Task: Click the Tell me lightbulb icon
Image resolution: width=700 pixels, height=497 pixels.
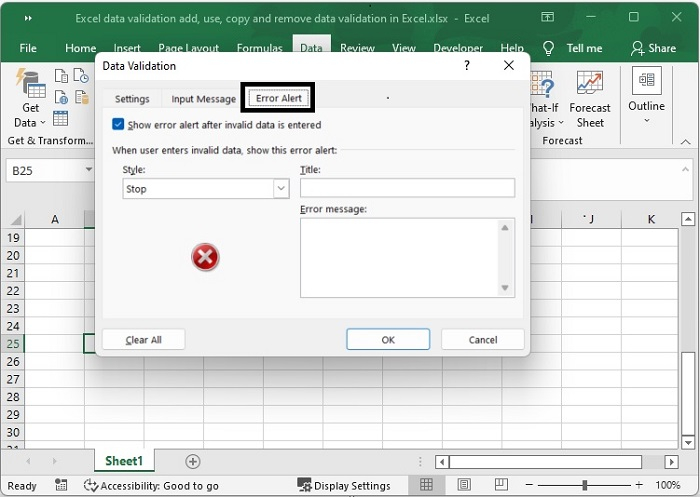Action: click(x=548, y=48)
